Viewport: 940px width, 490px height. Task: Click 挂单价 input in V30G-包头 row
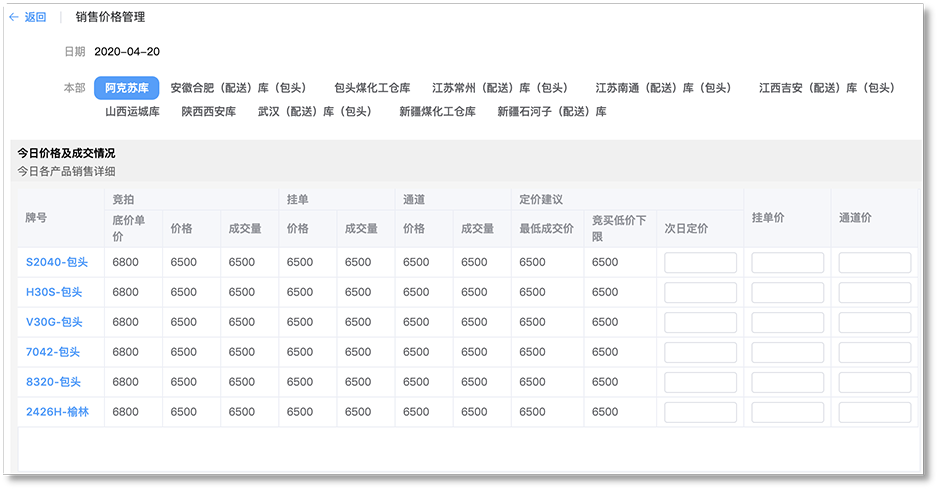(787, 323)
